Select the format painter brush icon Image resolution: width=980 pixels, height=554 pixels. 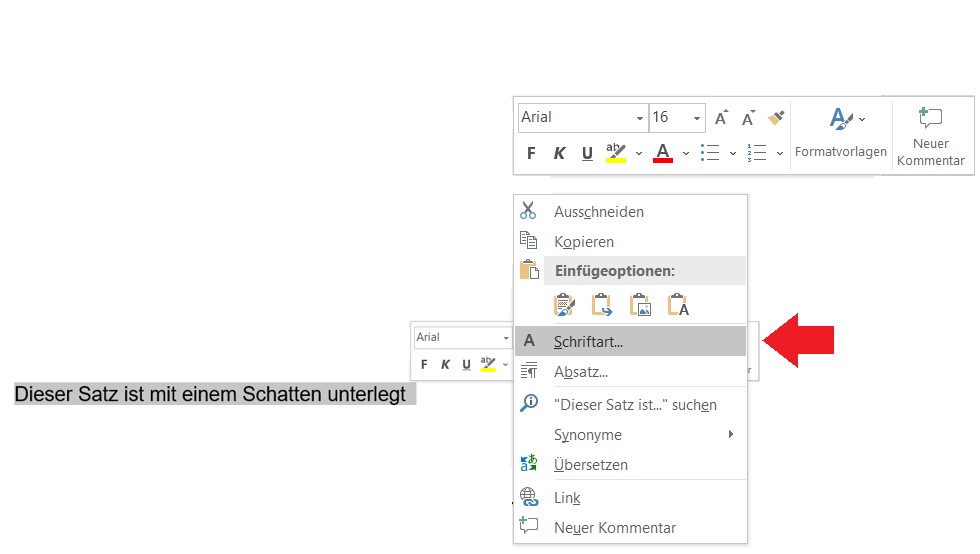point(776,118)
